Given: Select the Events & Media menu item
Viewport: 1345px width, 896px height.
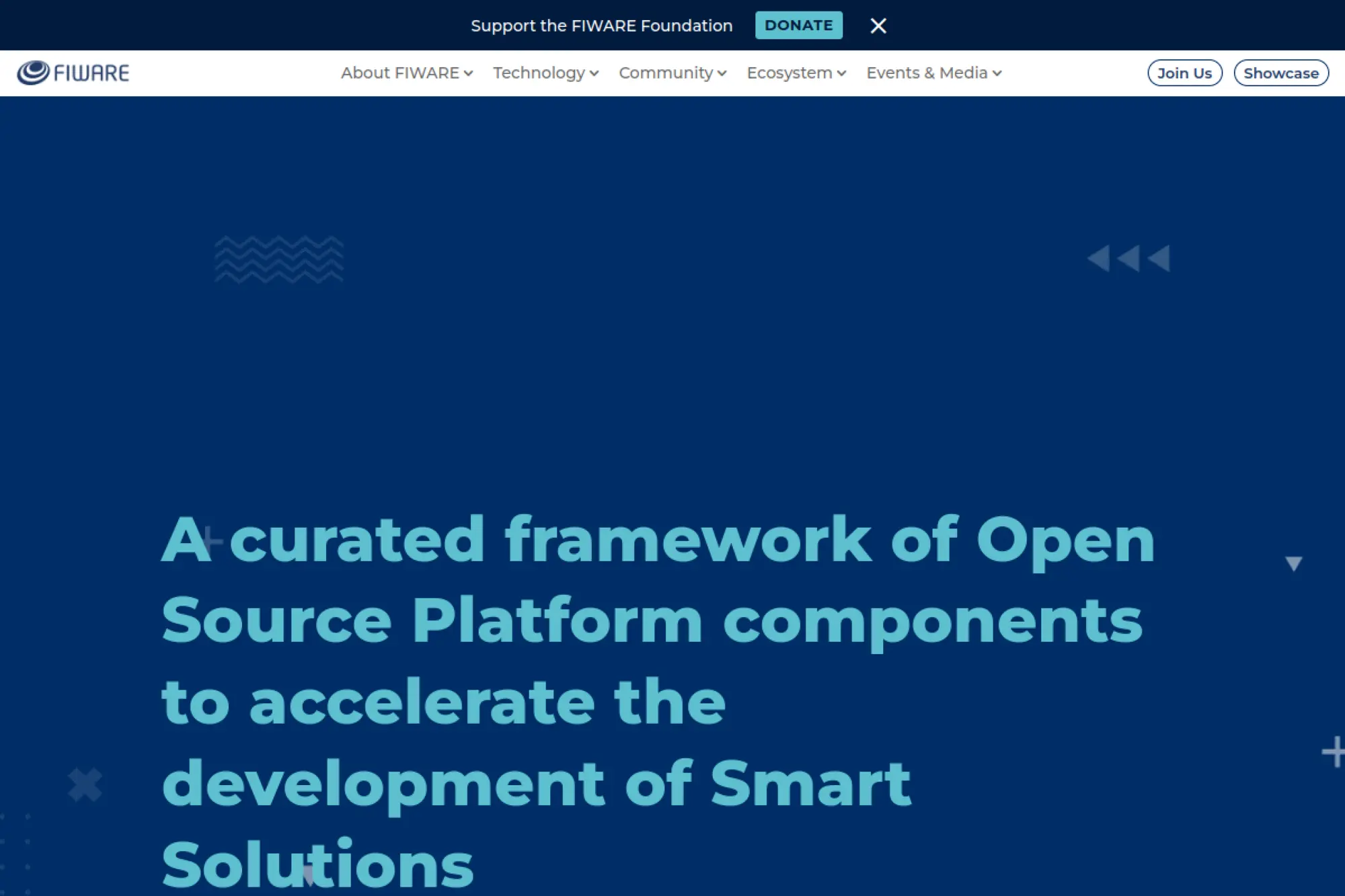Looking at the screenshot, I should (927, 73).
